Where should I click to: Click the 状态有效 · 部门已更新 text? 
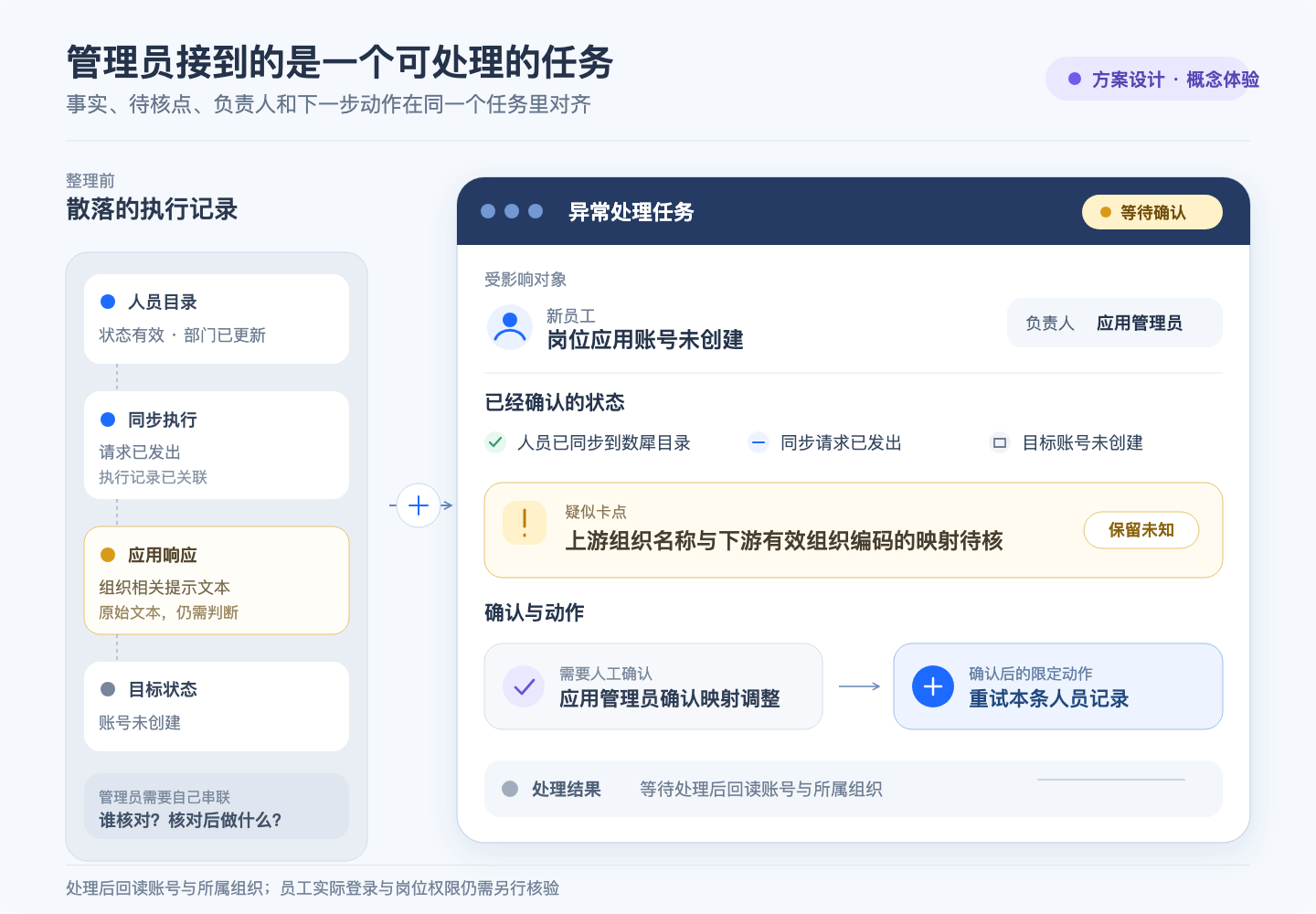[x=182, y=335]
